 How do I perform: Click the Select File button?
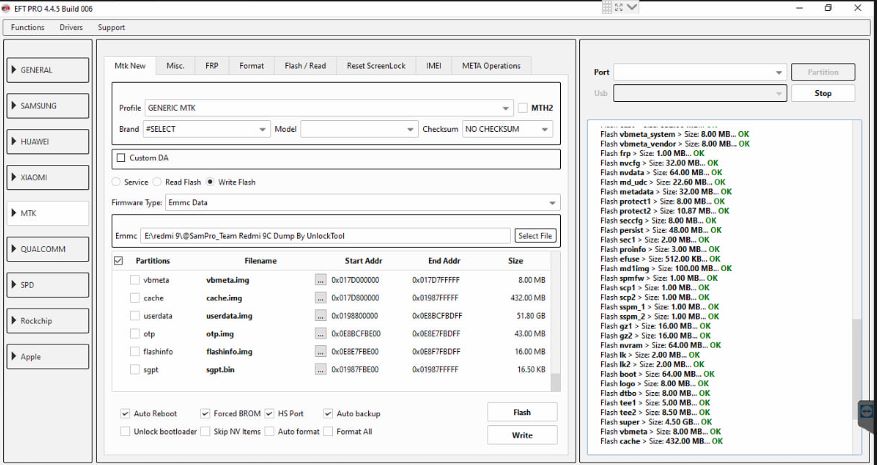point(535,236)
